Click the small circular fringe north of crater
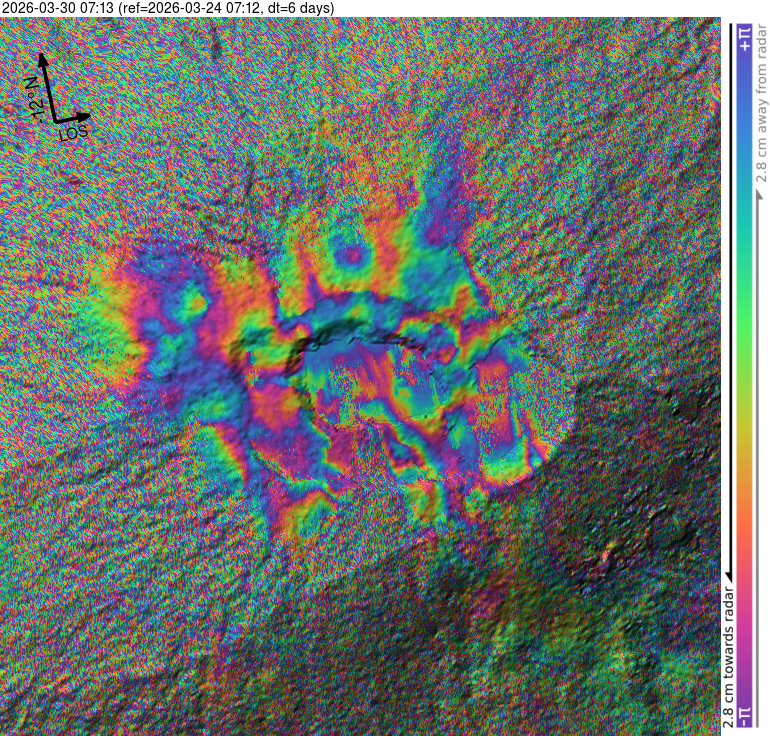 click(349, 255)
